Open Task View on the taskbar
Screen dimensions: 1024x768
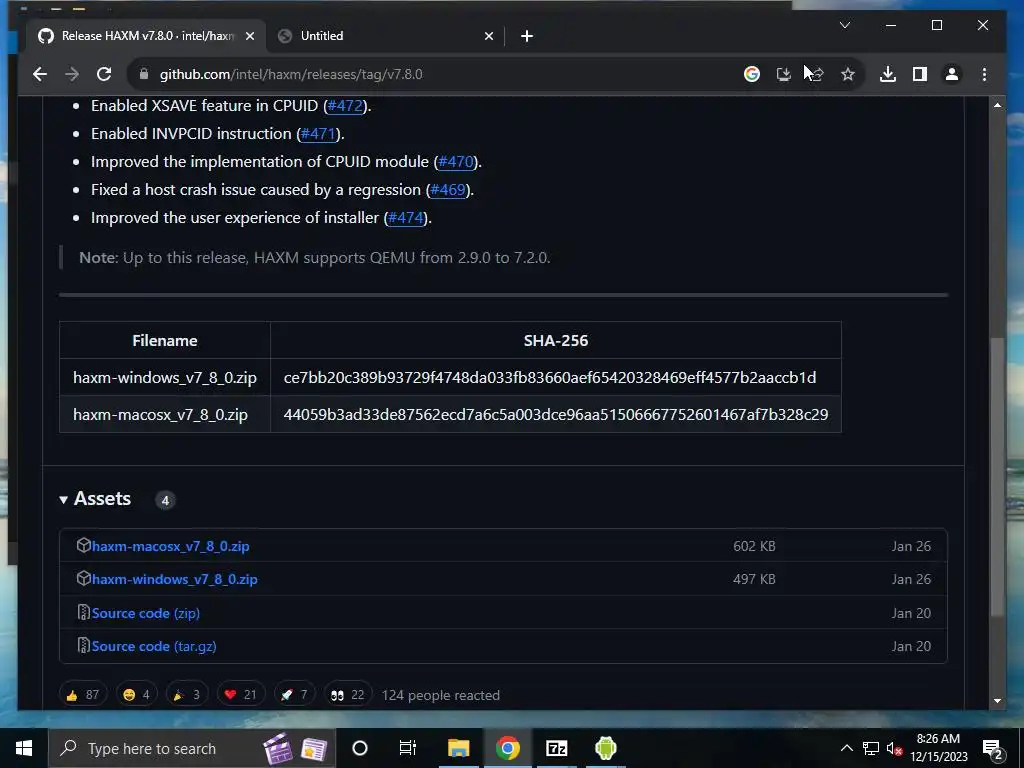pyautogui.click(x=408, y=748)
